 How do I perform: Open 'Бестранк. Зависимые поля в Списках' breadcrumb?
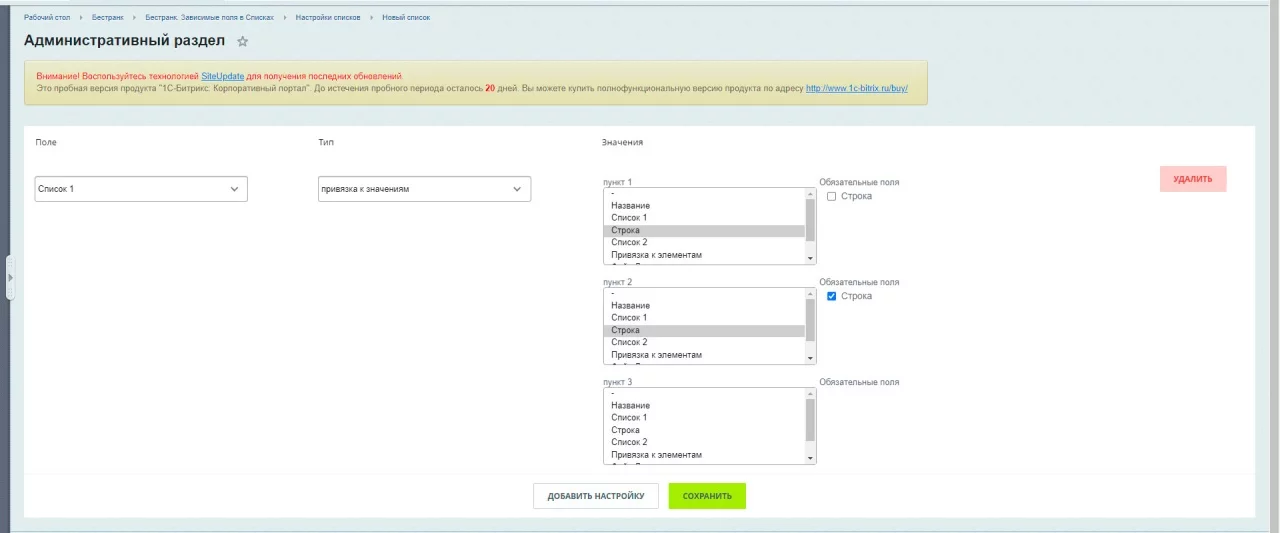[x=209, y=18]
